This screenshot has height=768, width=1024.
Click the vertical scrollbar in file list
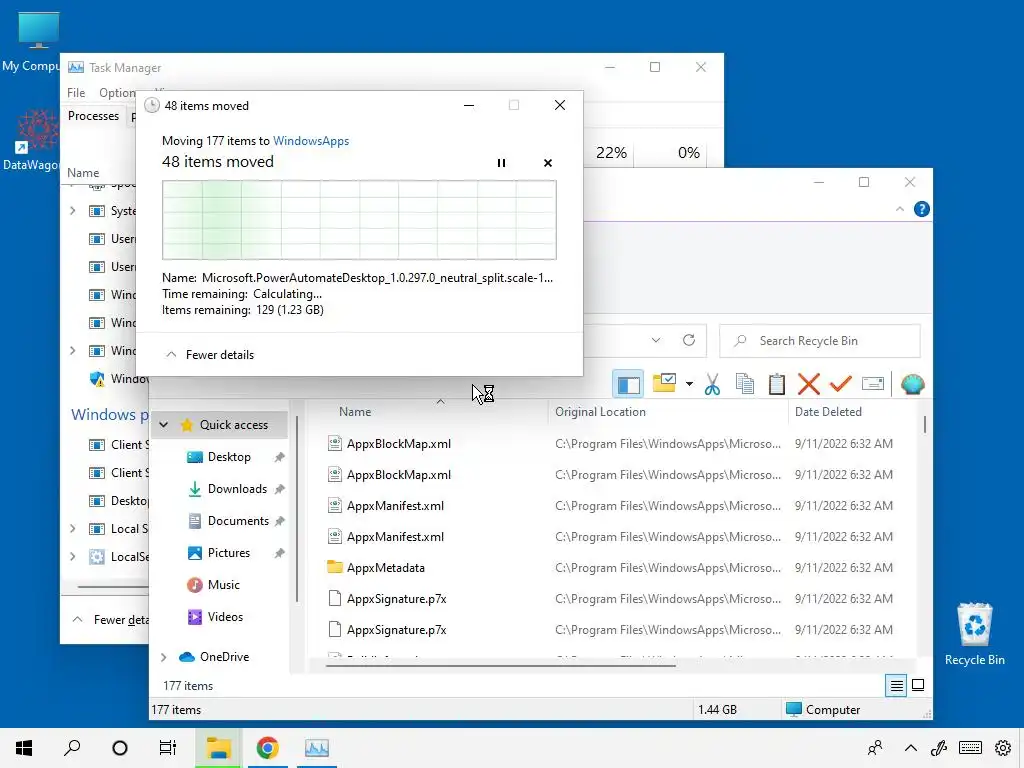coord(925,424)
